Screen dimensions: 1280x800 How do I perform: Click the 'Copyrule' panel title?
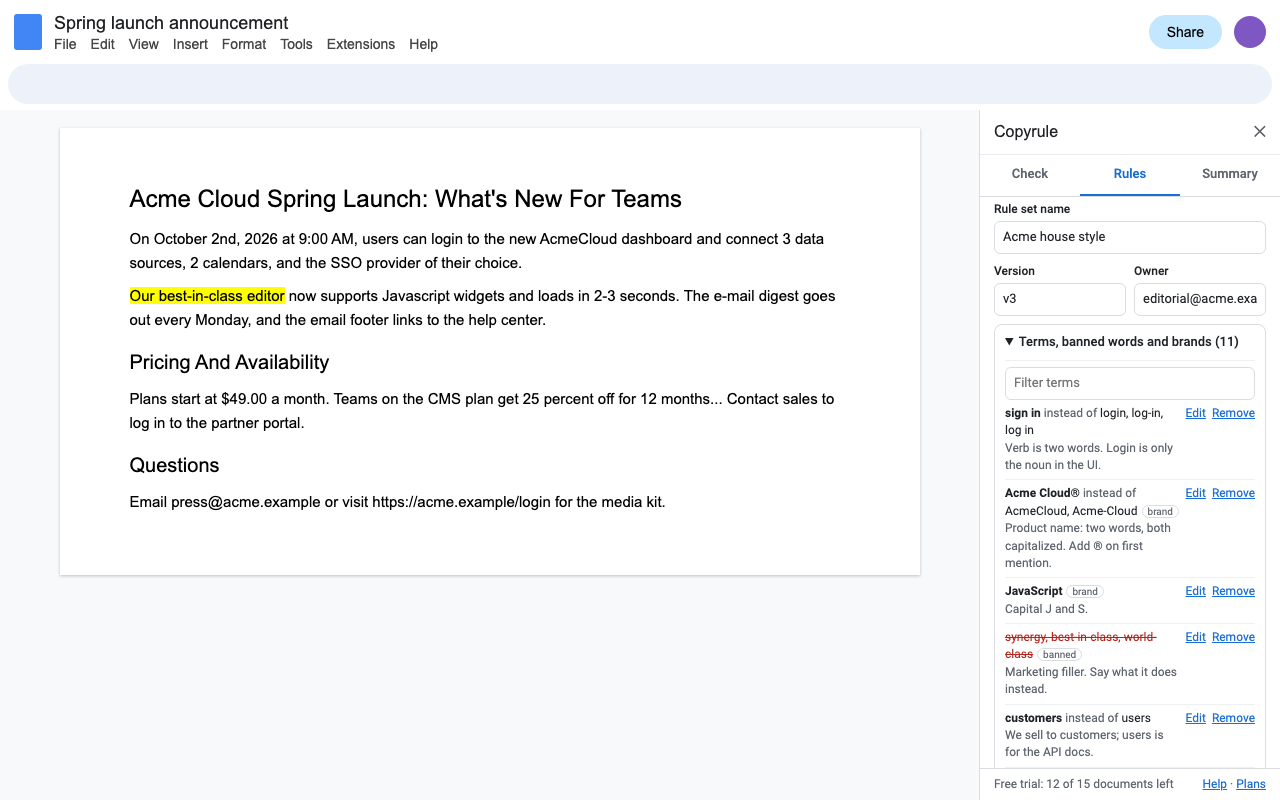pyautogui.click(x=1026, y=132)
